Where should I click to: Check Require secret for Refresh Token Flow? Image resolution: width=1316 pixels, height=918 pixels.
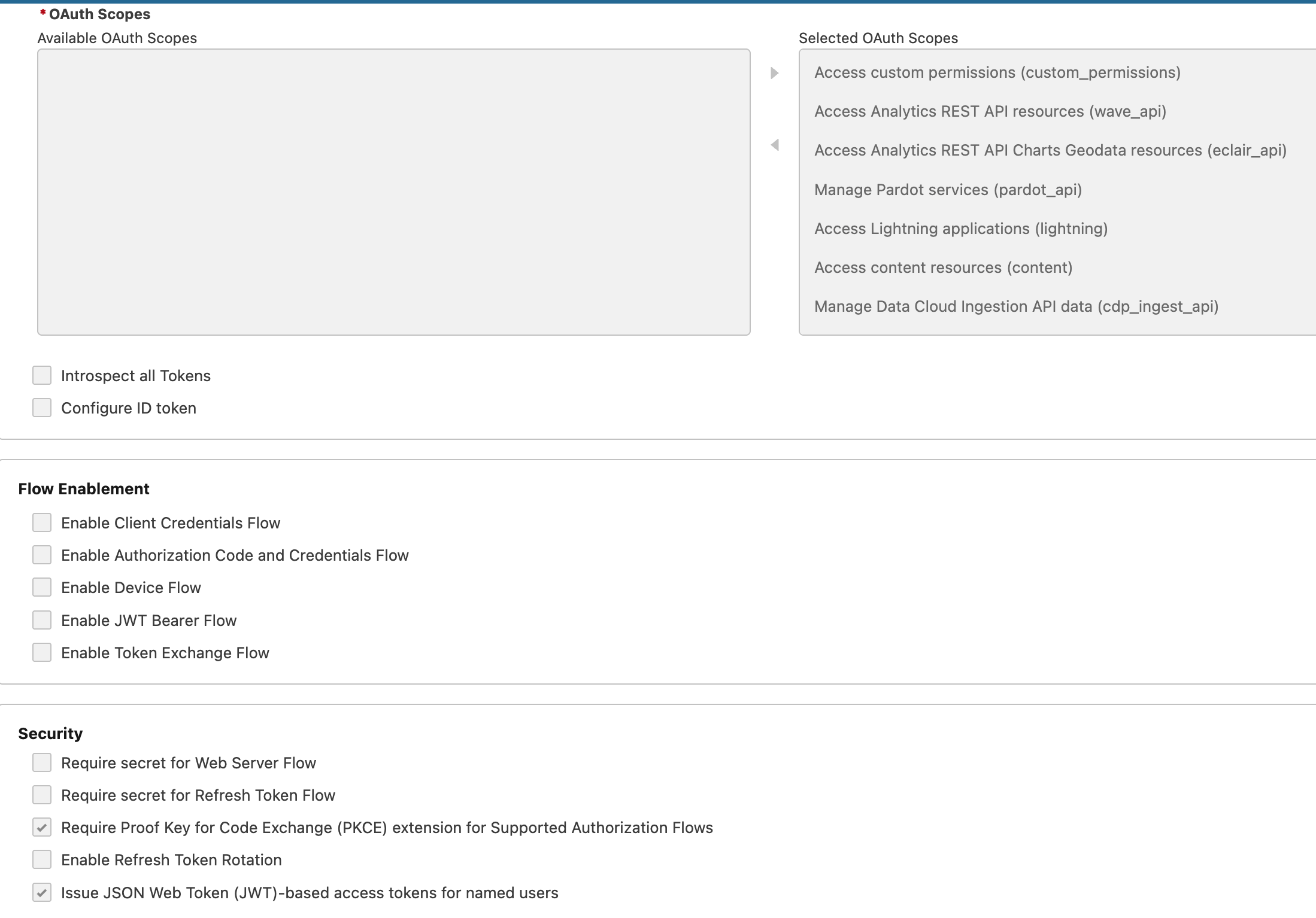click(x=41, y=795)
